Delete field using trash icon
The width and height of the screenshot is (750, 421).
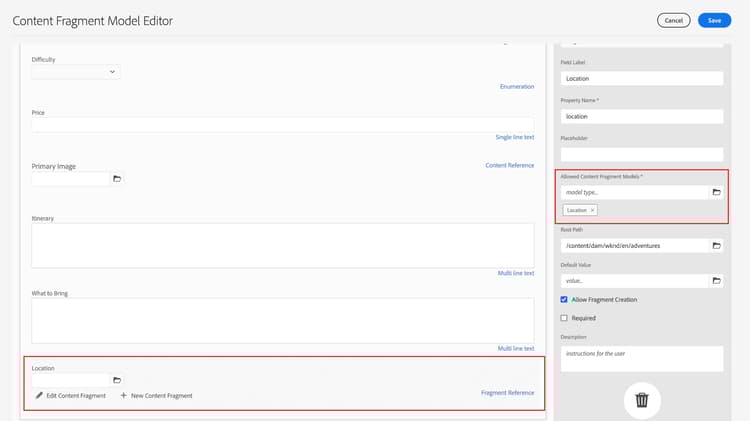tap(642, 400)
